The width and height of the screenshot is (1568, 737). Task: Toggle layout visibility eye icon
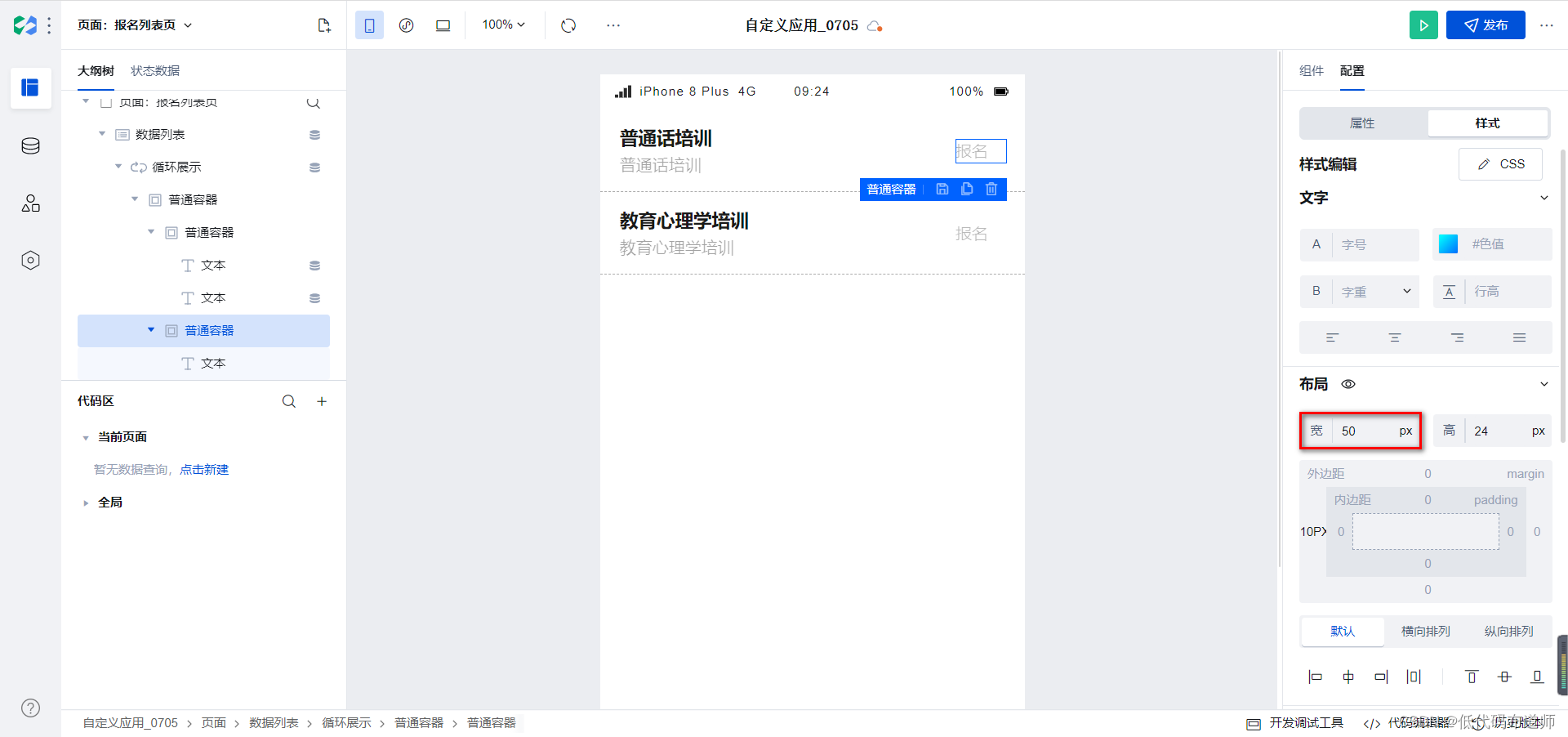coord(1348,384)
